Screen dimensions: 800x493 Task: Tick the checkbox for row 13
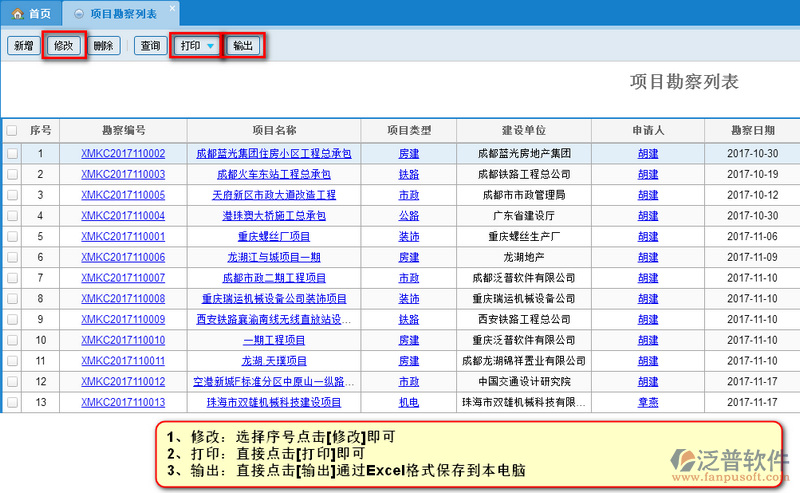pyautogui.click(x=12, y=402)
